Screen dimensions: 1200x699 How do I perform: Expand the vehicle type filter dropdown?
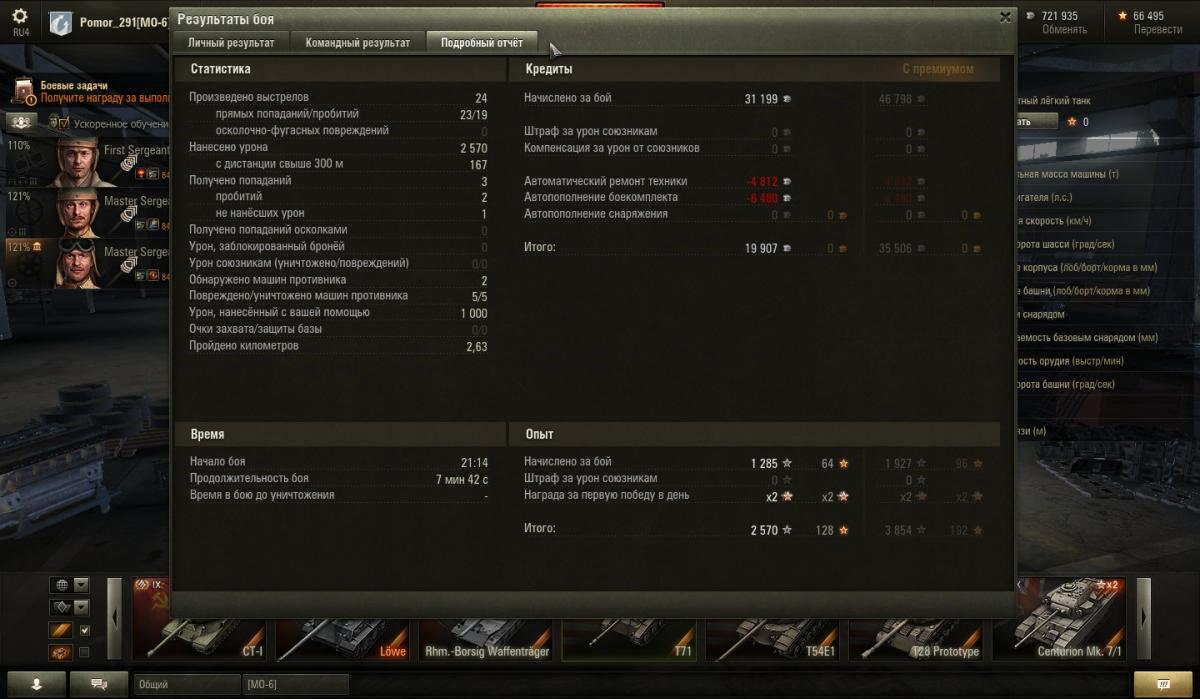pos(82,607)
